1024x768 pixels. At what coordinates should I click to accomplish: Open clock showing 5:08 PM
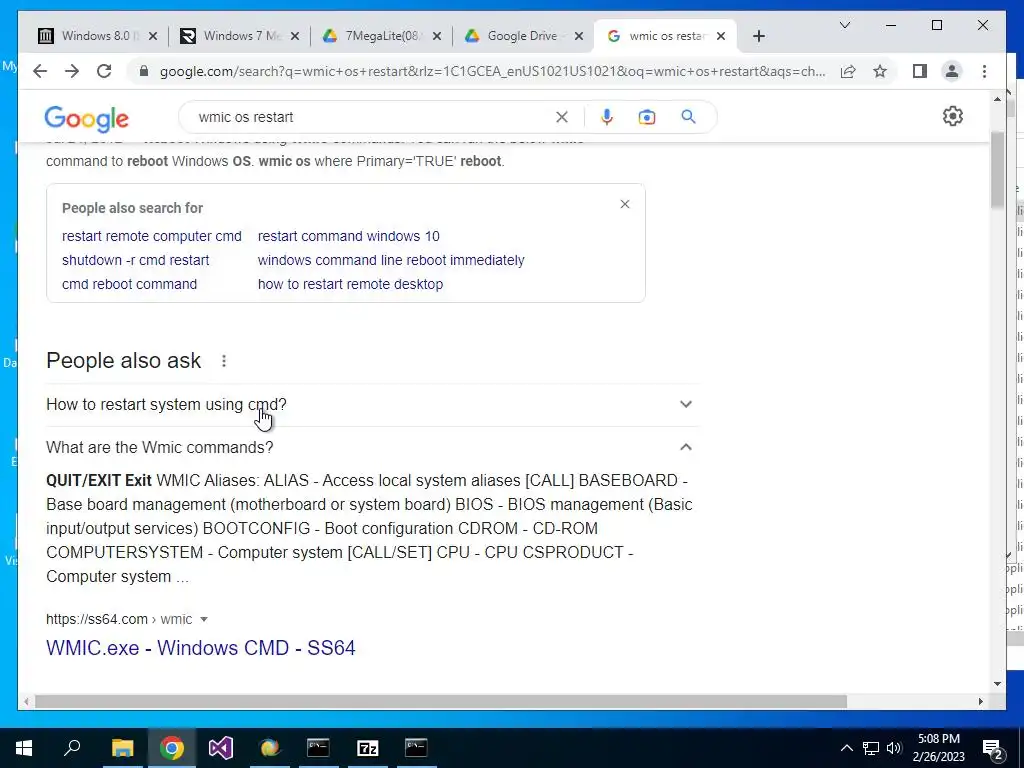[x=938, y=748]
